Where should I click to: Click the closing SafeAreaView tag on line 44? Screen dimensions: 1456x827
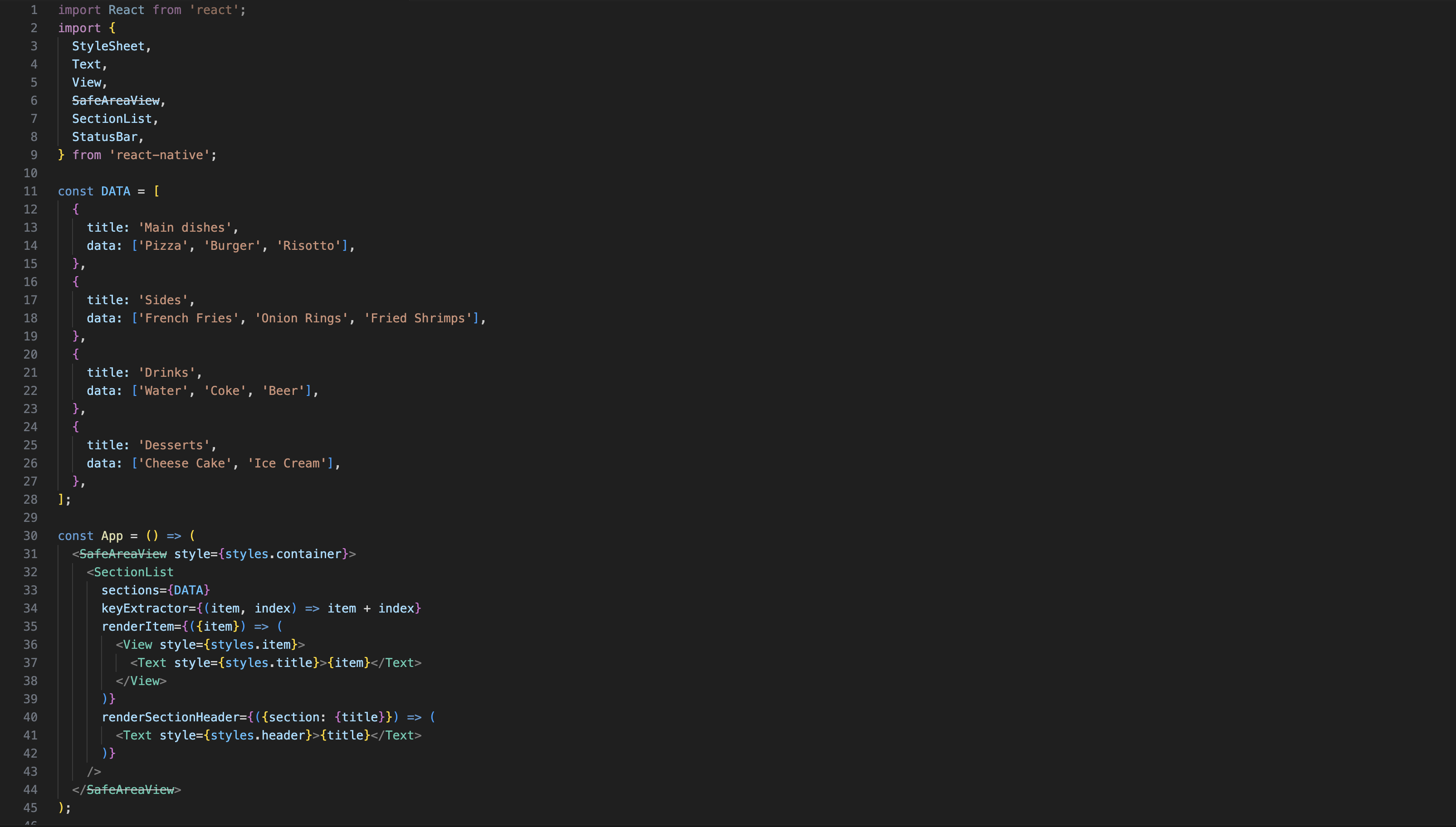click(130, 790)
